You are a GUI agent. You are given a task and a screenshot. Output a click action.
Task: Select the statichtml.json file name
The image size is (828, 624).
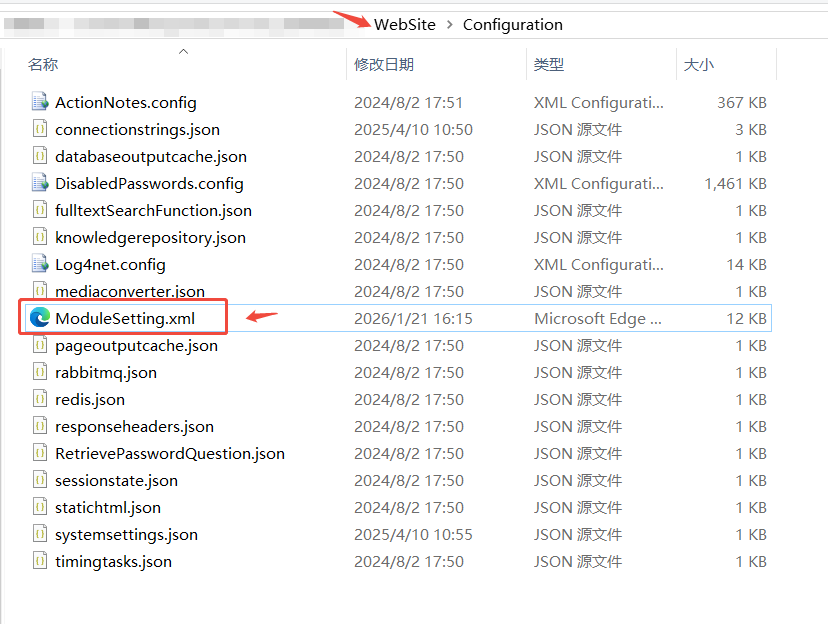(x=108, y=507)
